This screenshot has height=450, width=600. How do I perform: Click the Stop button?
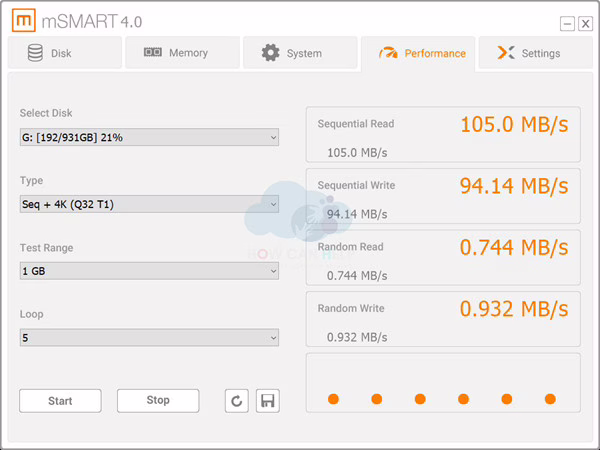(x=158, y=401)
